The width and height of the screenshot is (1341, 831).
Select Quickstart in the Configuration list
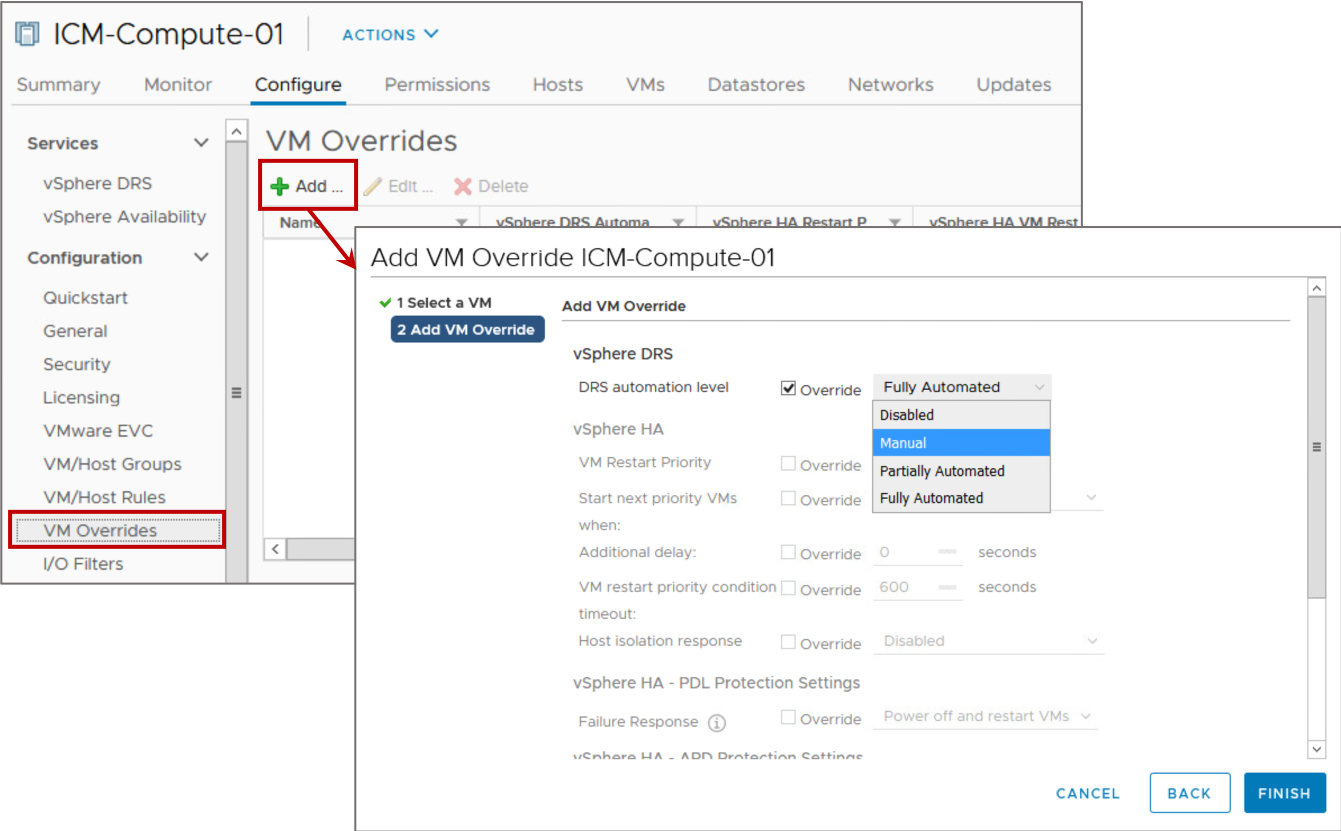pyautogui.click(x=86, y=297)
